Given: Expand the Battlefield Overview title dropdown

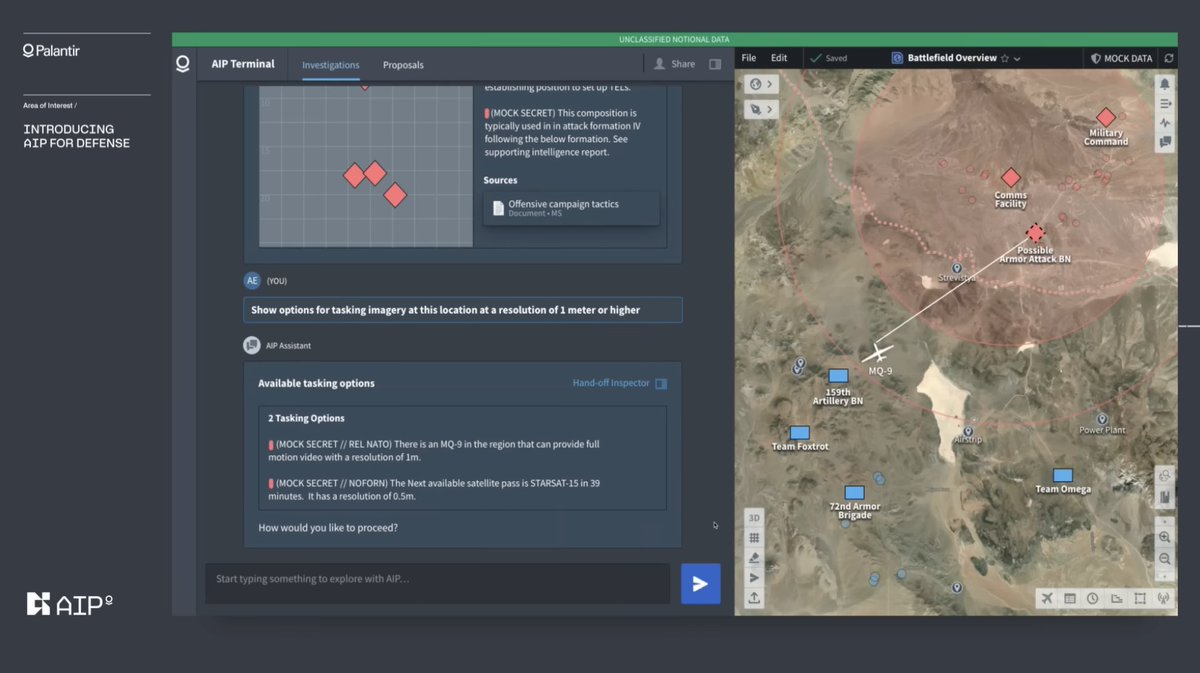Looking at the screenshot, I should pos(1017,59).
